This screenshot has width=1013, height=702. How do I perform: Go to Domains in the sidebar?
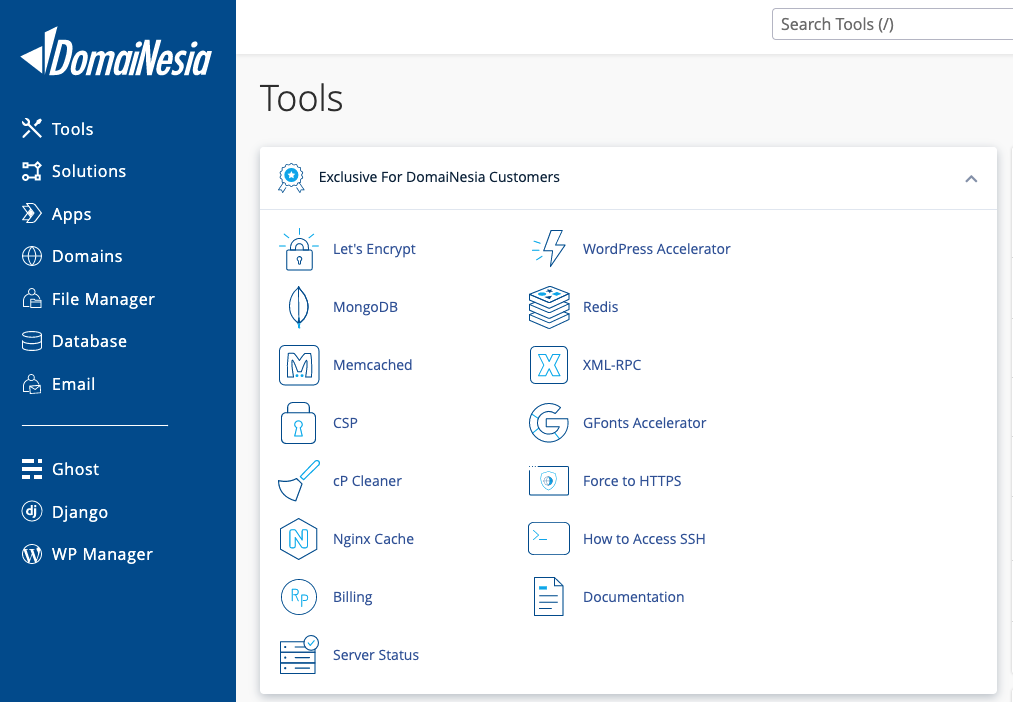click(86, 256)
